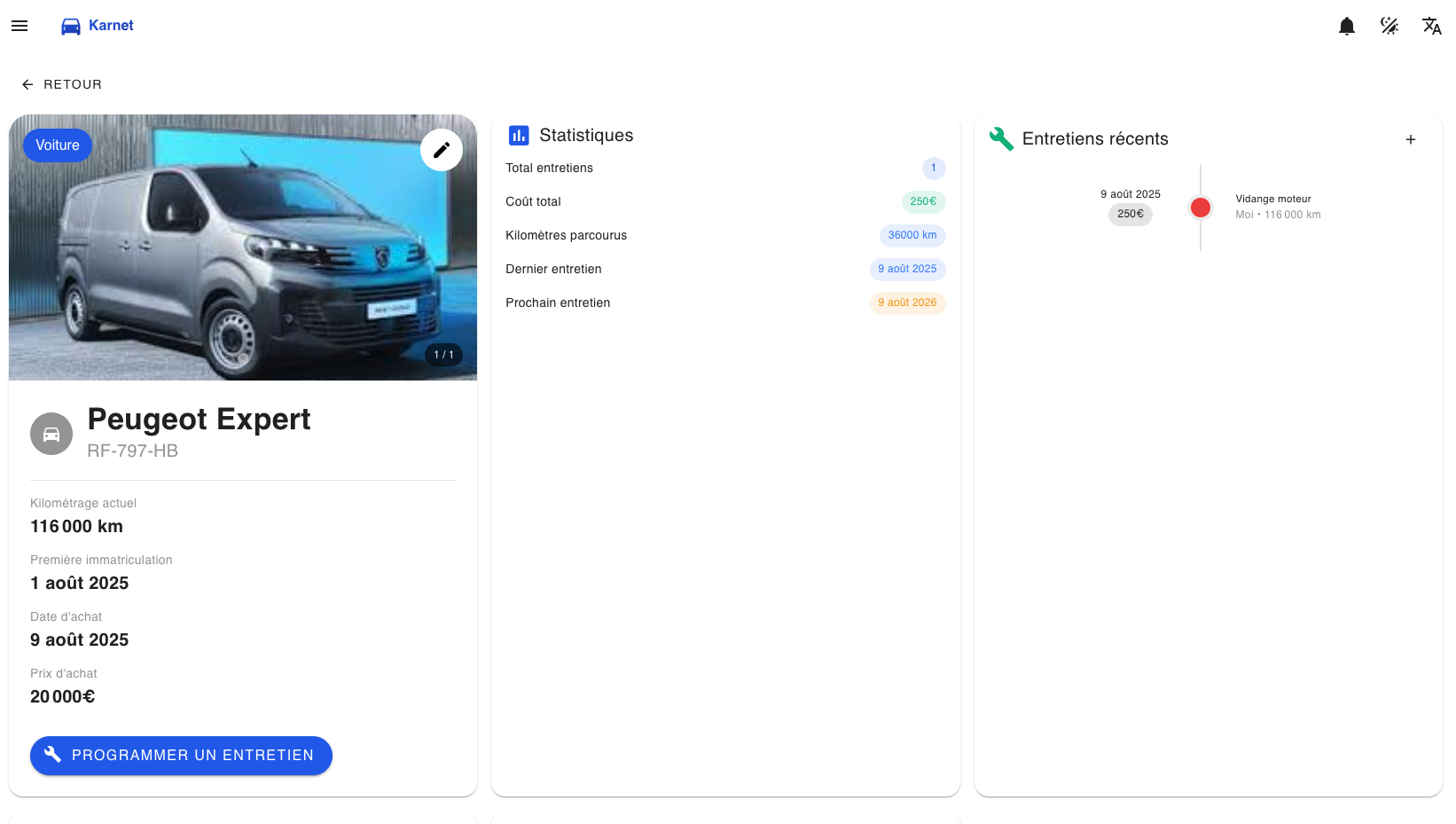The image size is (1456, 824).
Task: Click Moi • 116 000 km subtitle
Action: coord(1278,215)
